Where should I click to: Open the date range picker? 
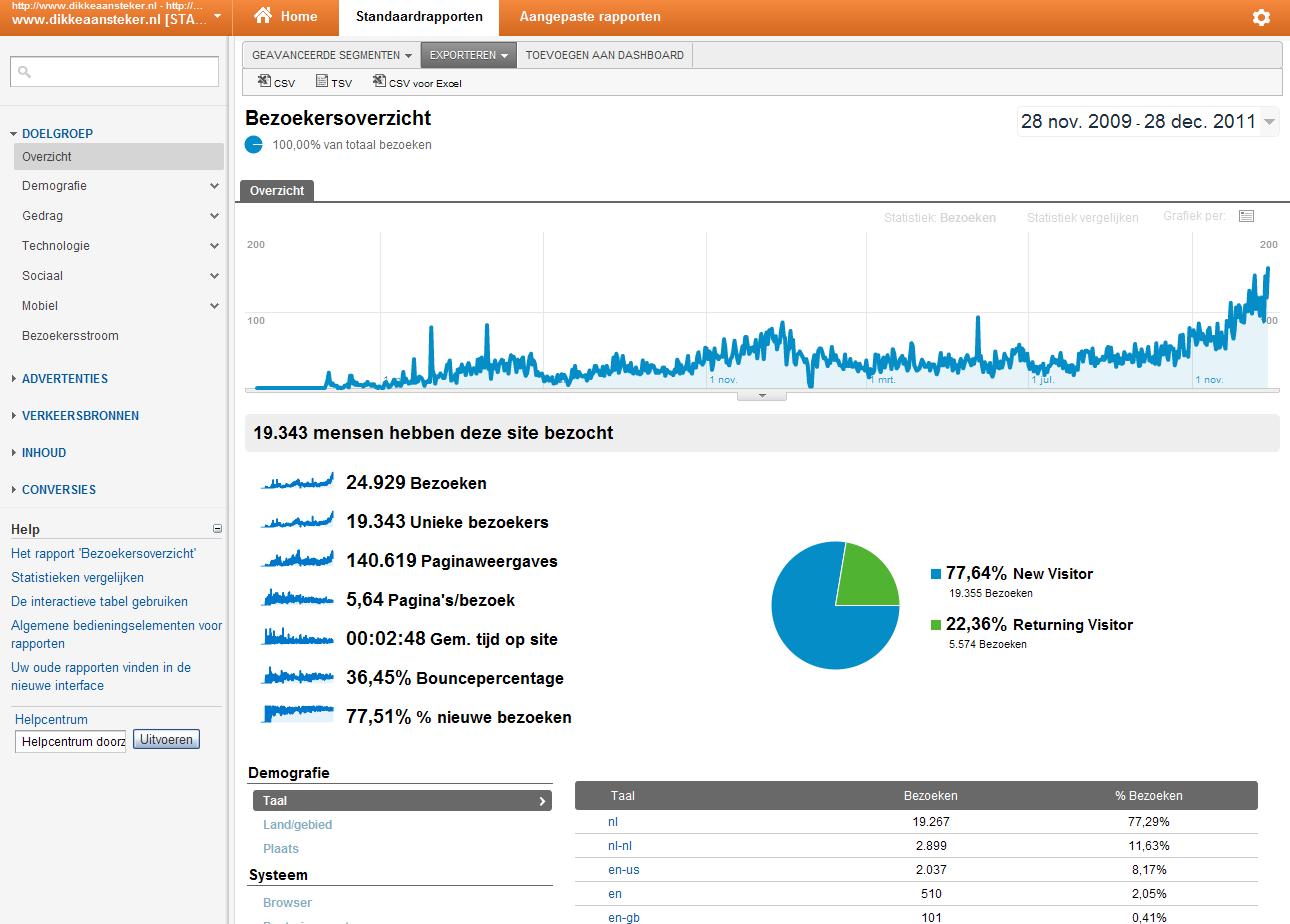pos(1148,122)
